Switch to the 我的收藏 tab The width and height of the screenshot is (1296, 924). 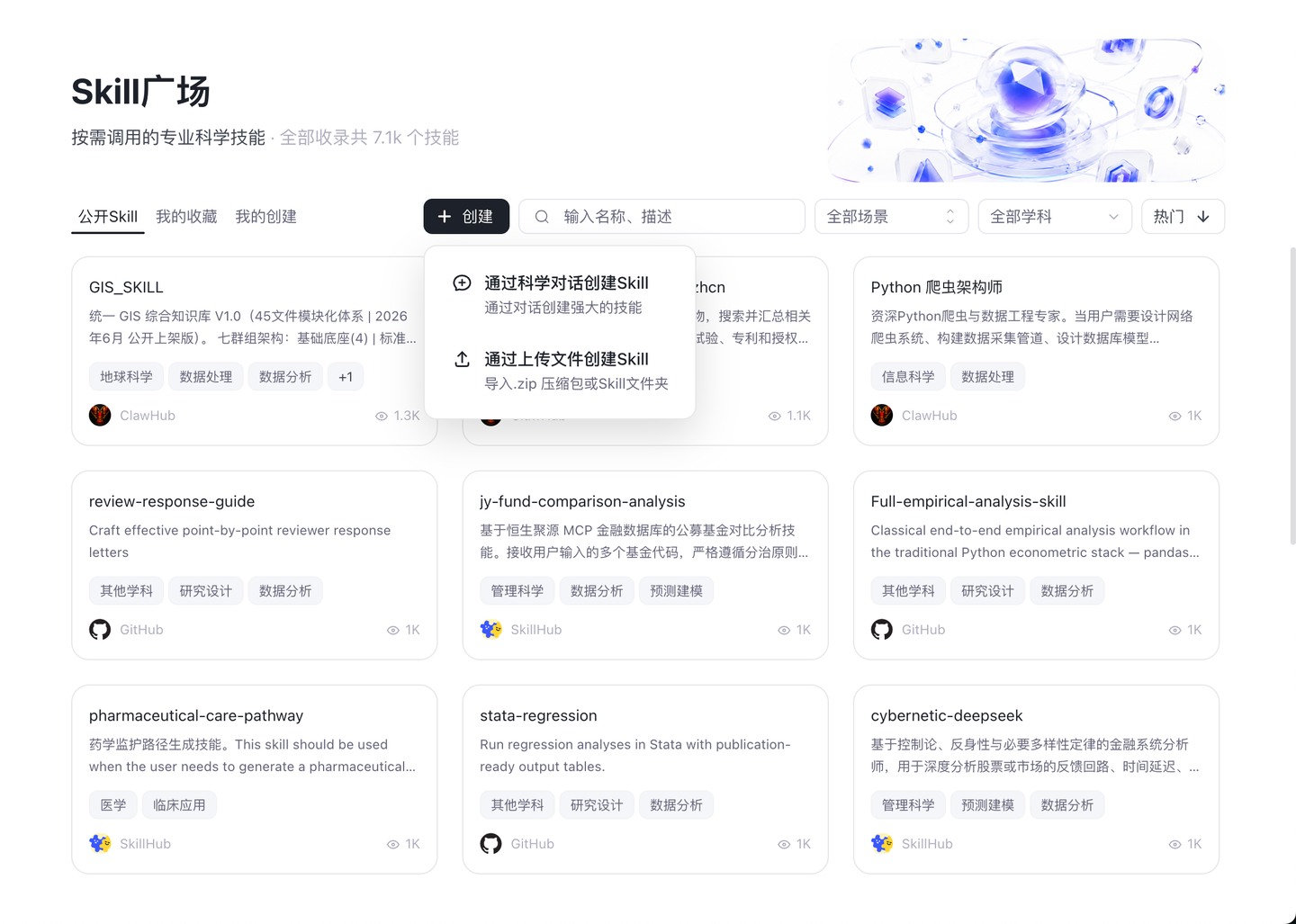point(186,217)
